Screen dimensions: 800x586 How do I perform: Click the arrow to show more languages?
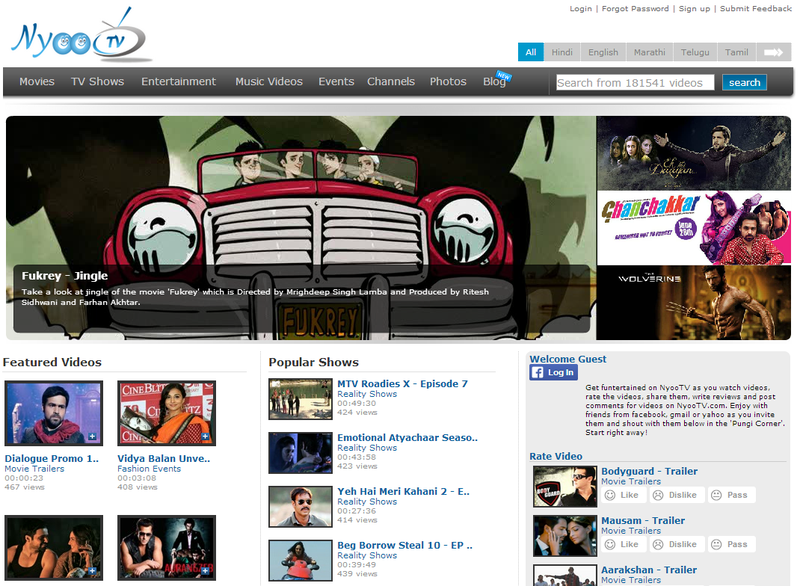click(x=773, y=52)
